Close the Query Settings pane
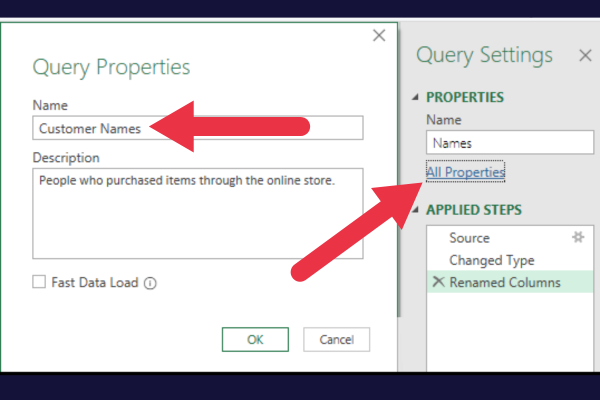This screenshot has height=400, width=600. 585,56
